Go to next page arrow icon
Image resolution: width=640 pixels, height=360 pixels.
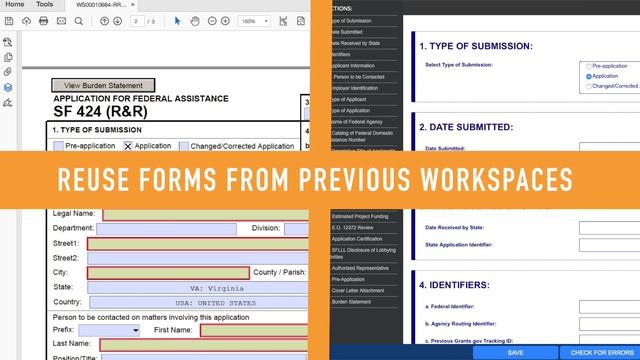tap(118, 21)
